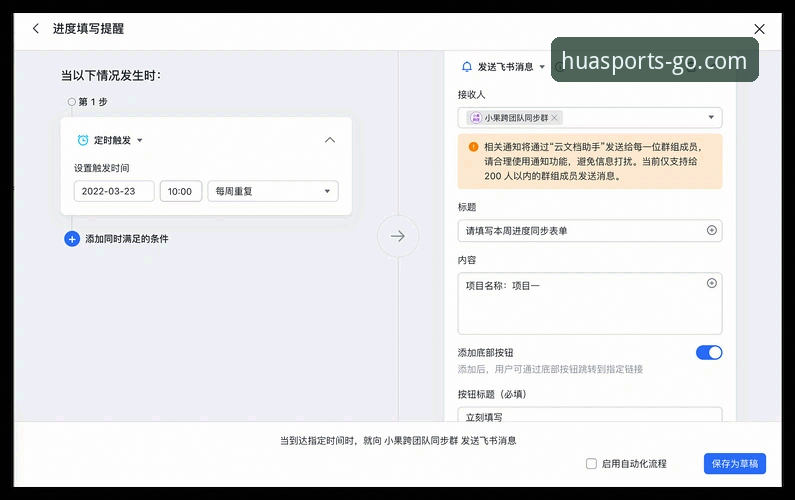Open the 每周重复 repeat dropdown
Image resolution: width=795 pixels, height=500 pixels.
tap(273, 191)
